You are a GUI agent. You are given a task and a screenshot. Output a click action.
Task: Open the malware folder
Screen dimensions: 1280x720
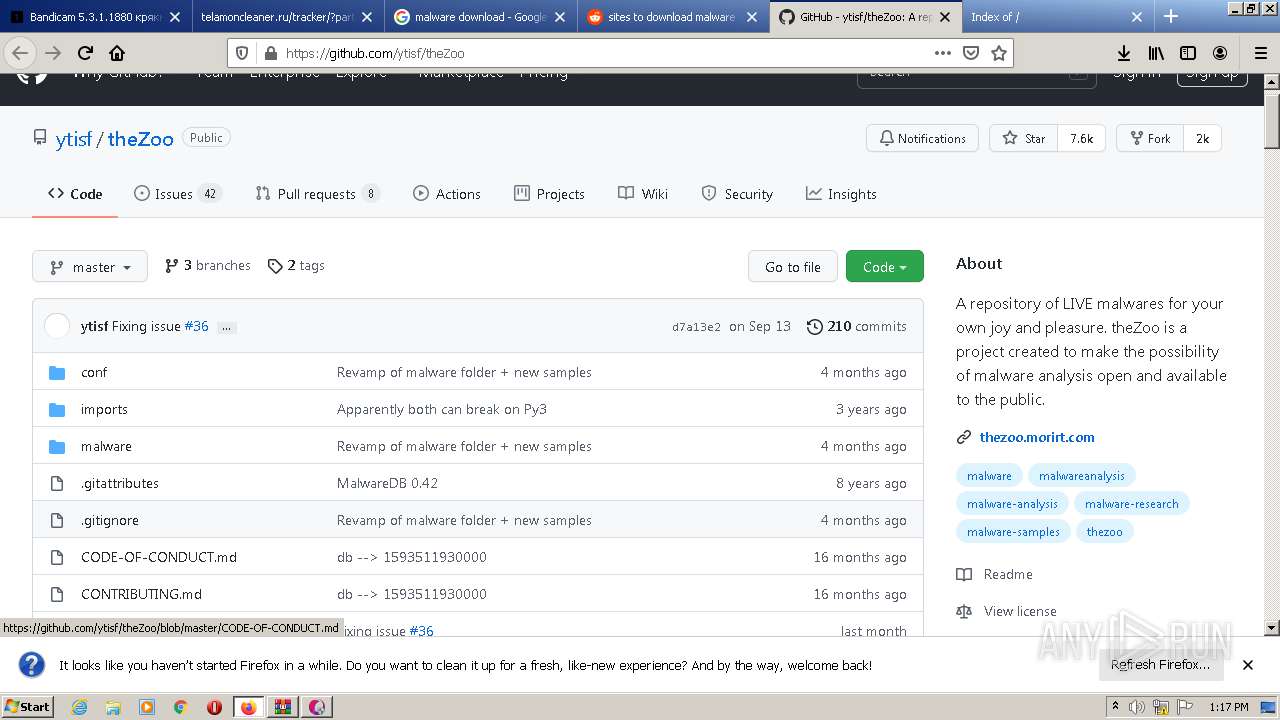(106, 446)
